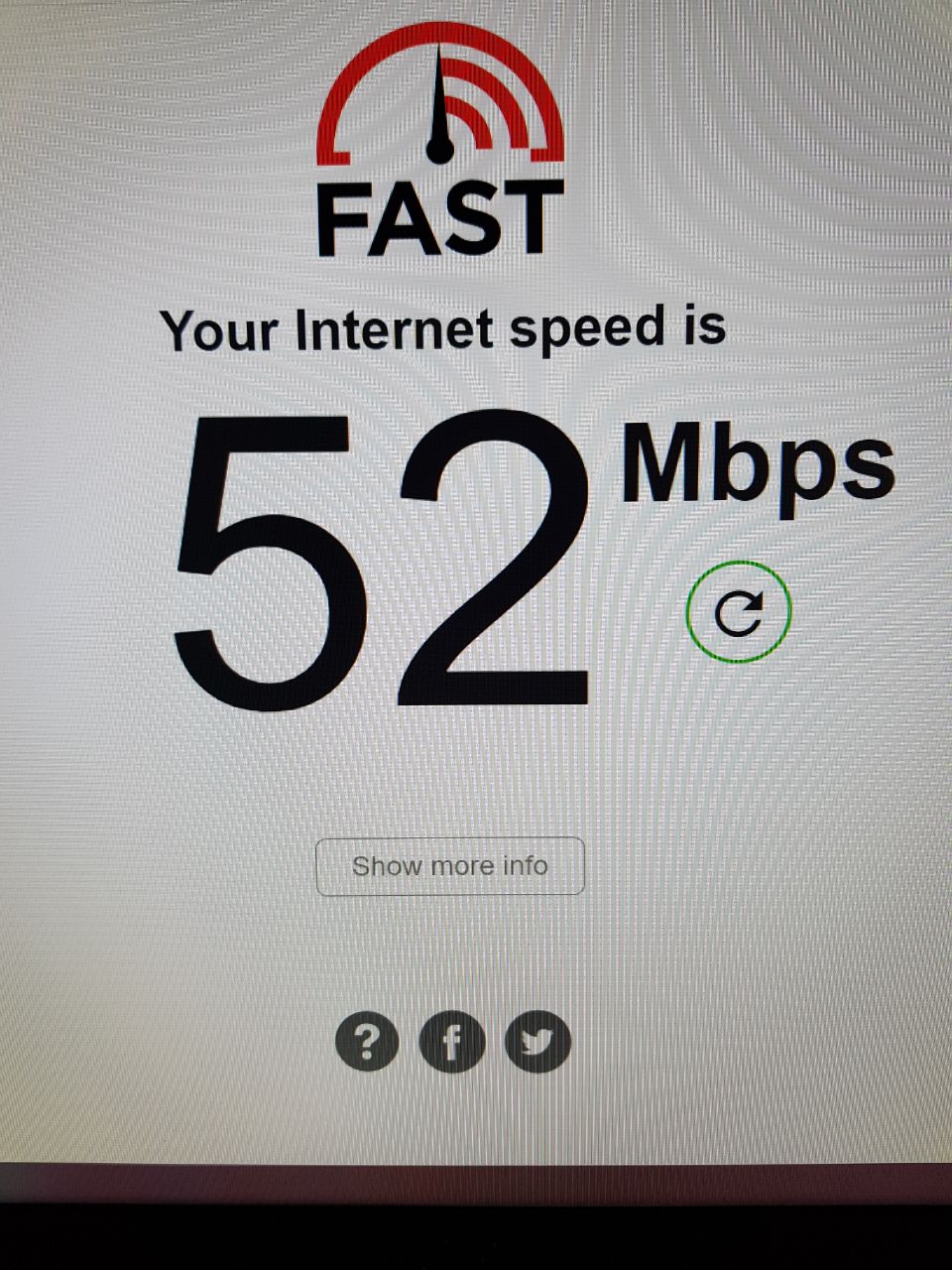Click the circular refresh icon to rerun test

point(739,613)
